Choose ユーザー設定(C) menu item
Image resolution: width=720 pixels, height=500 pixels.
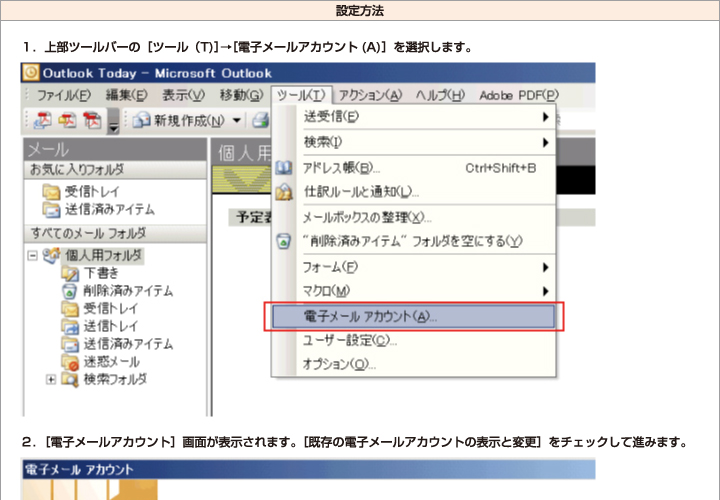pos(413,340)
